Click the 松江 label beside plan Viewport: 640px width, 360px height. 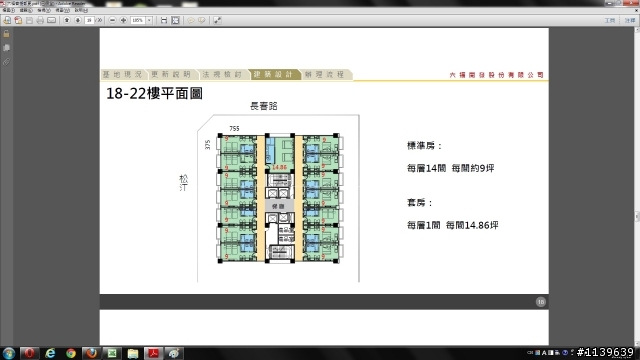pos(184,183)
